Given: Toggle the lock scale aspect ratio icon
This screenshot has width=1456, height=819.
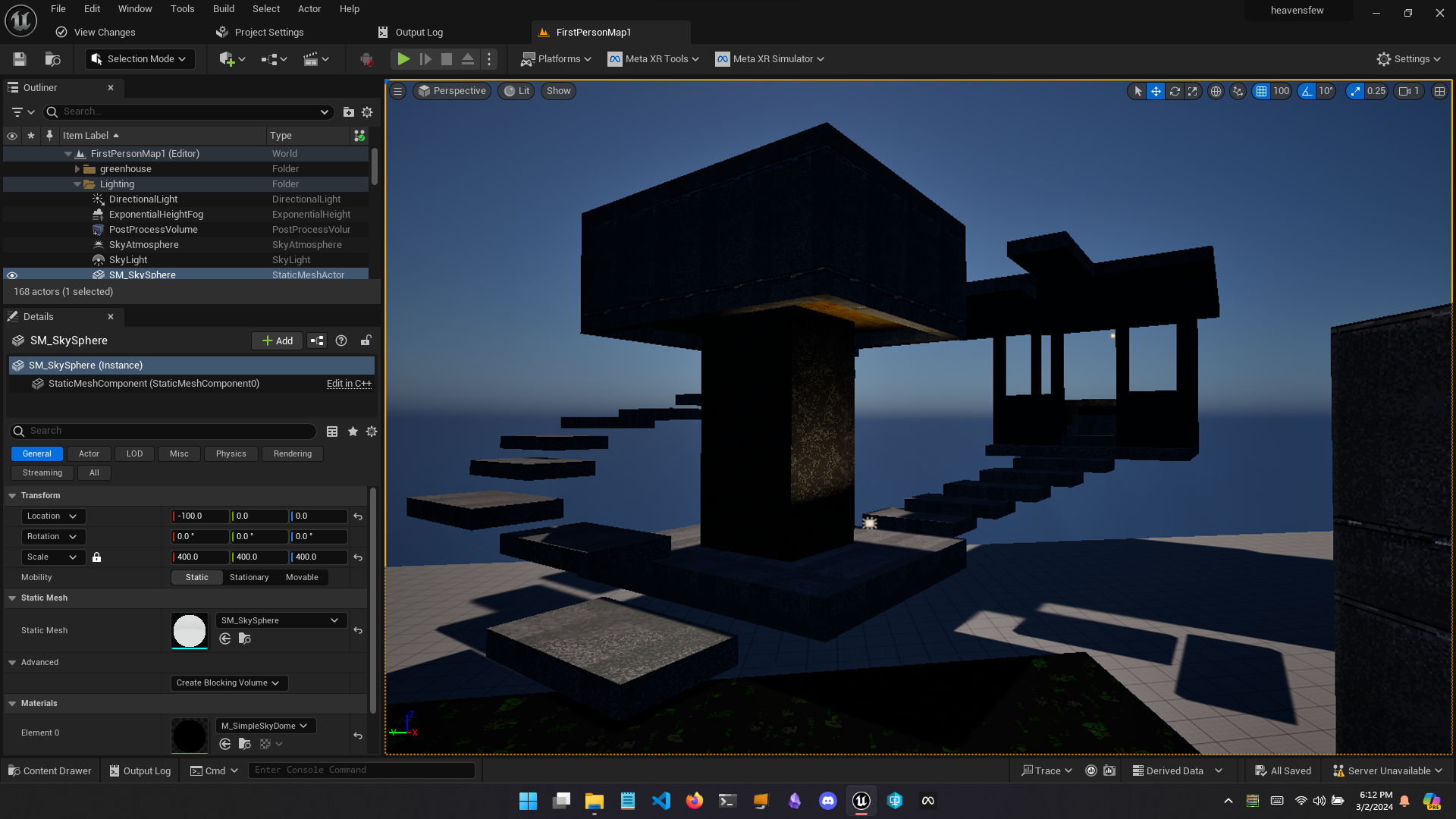Looking at the screenshot, I should [x=96, y=557].
